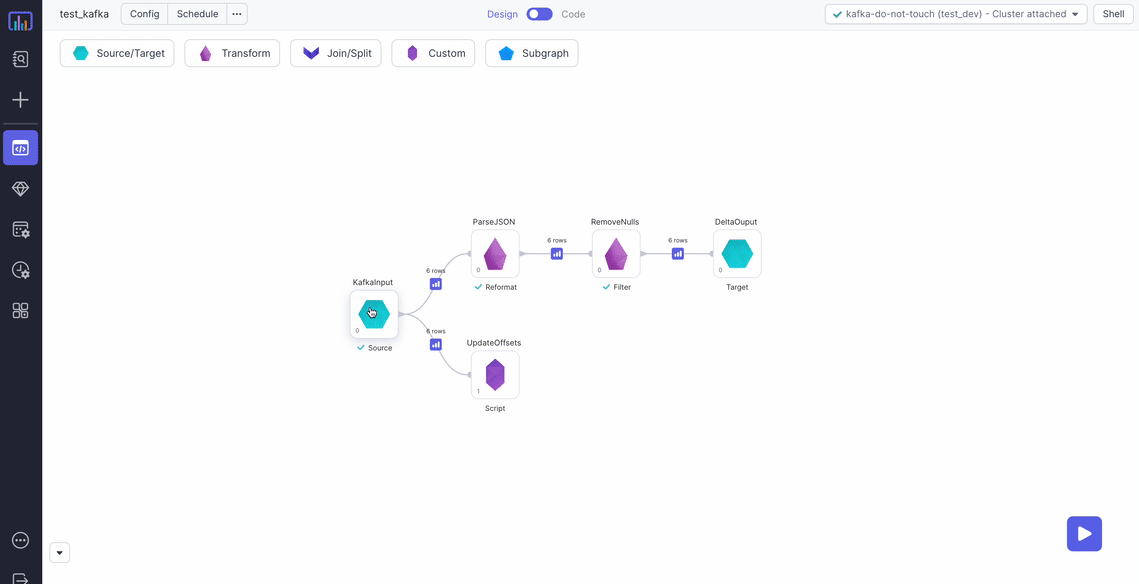Select the code editor icon in the sidebar
This screenshot has width=1139, height=584.
click(20, 147)
